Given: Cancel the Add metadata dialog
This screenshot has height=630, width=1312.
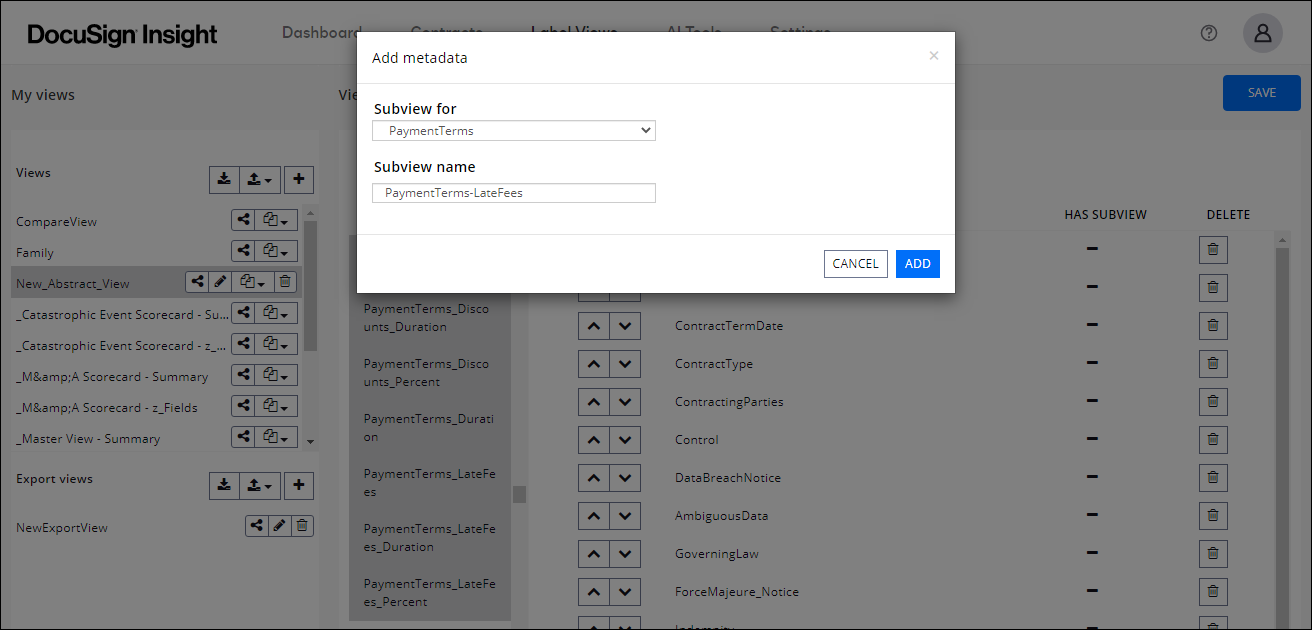Looking at the screenshot, I should (855, 263).
